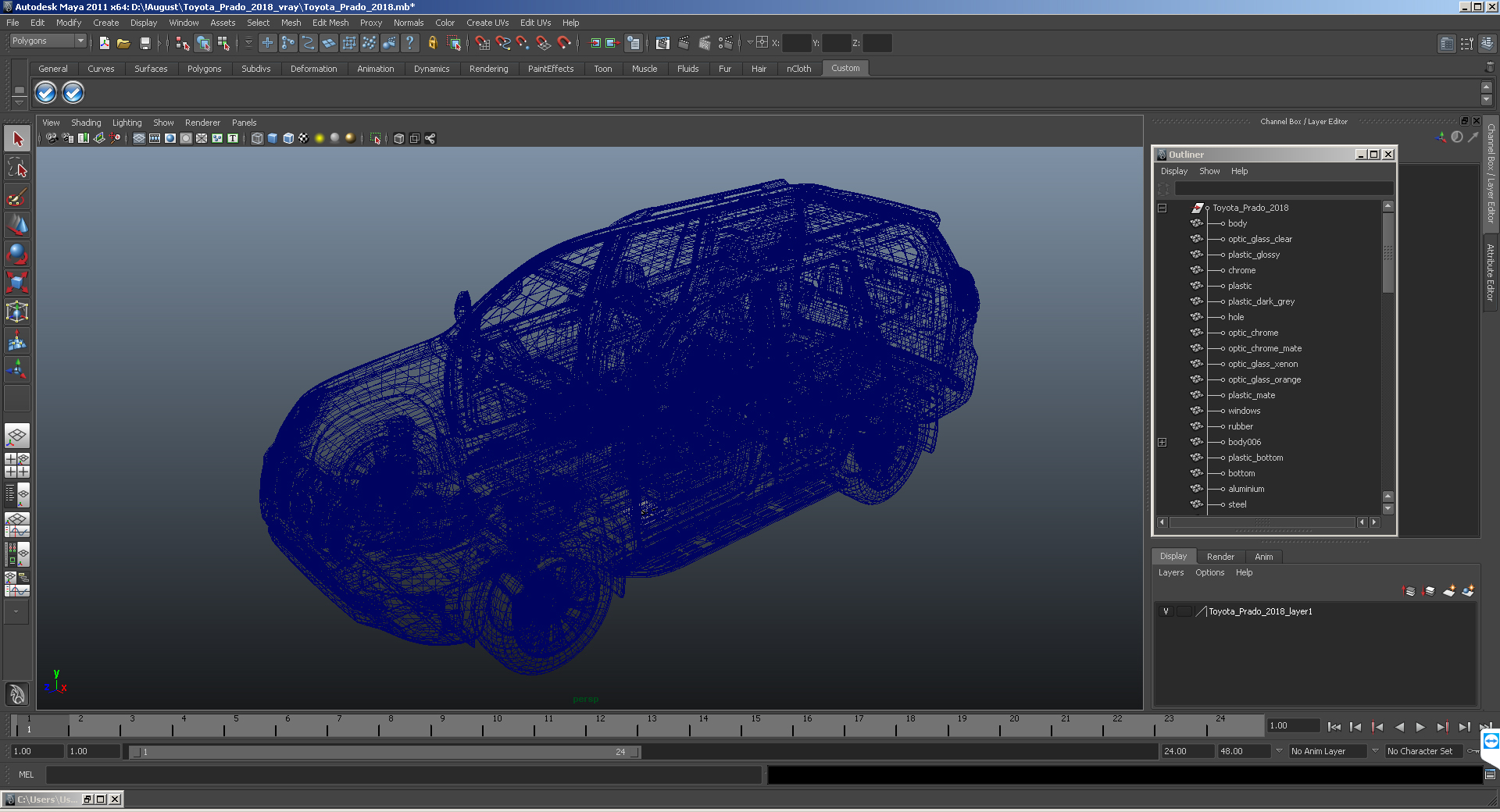Click the Play backwards button
1500x812 pixels.
tap(1399, 727)
